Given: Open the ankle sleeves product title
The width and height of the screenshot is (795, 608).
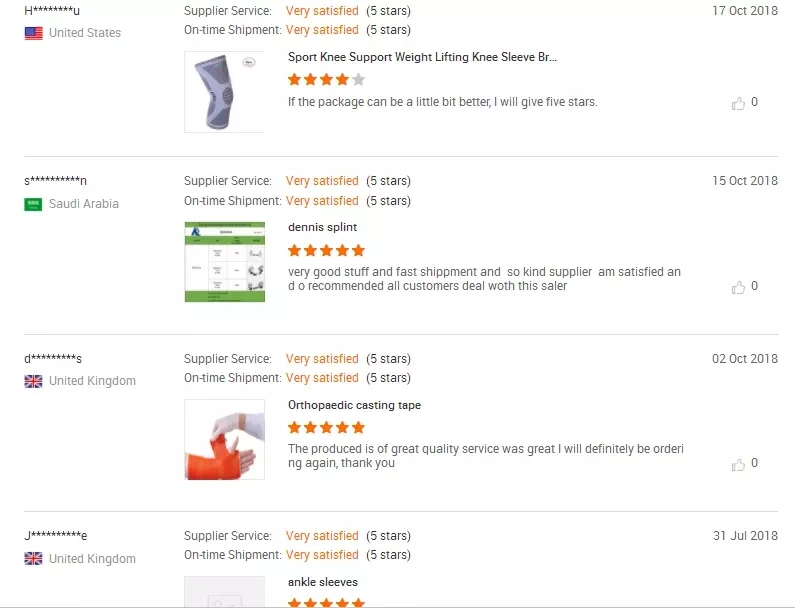Looking at the screenshot, I should [x=323, y=583].
